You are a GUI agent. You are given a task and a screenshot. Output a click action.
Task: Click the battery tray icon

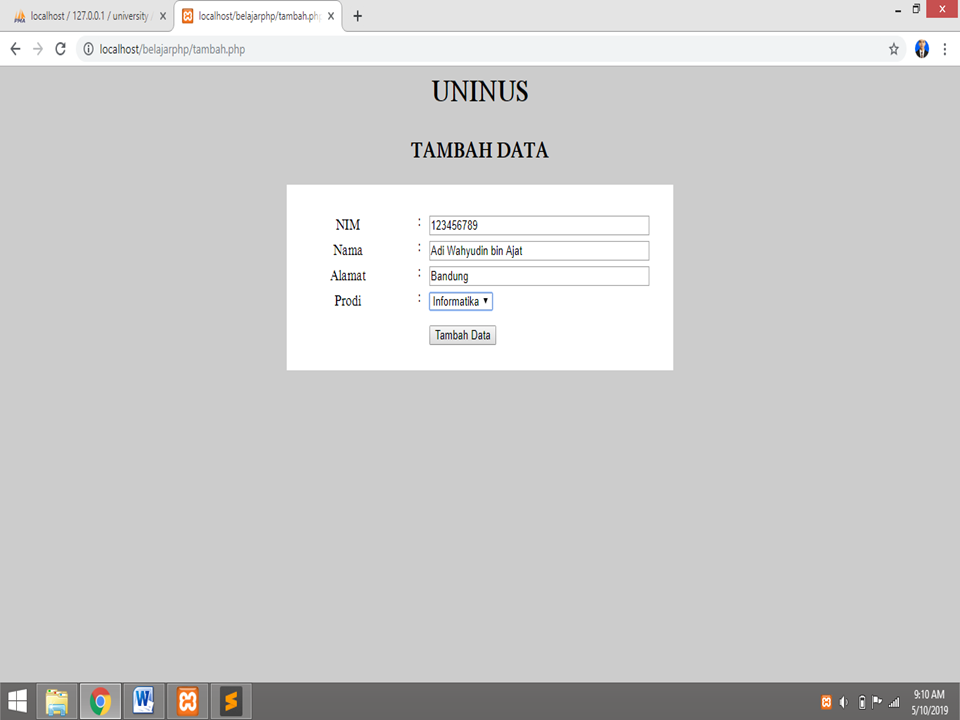(x=861, y=702)
